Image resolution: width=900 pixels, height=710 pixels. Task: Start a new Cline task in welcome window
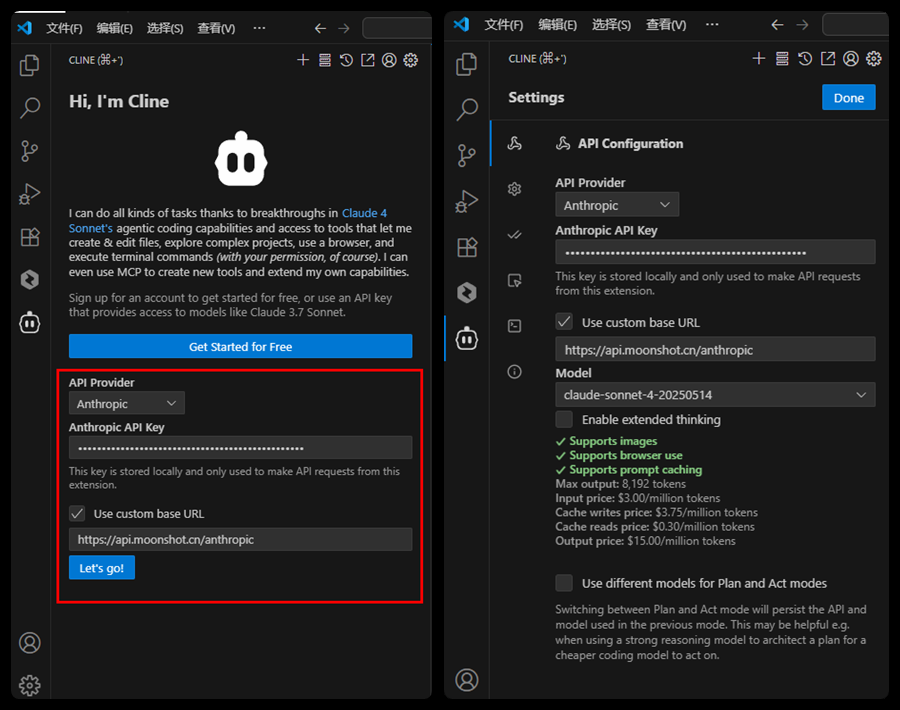[303, 60]
